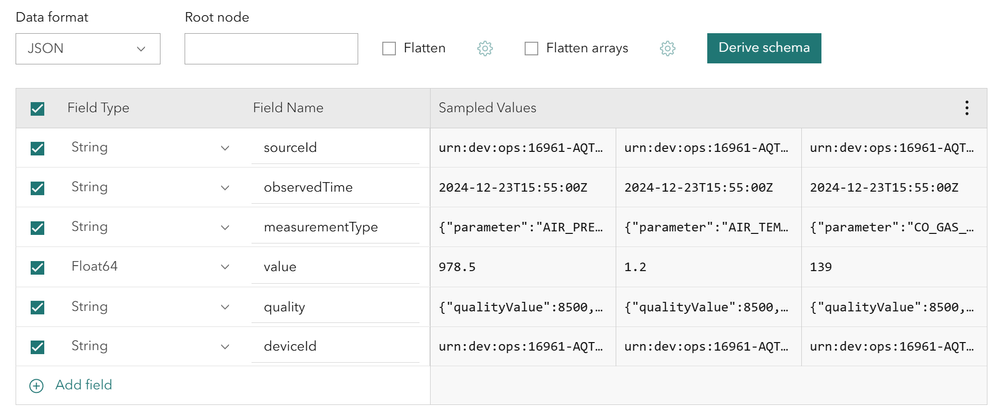Uncheck the deviceId field checkbox

click(x=38, y=346)
